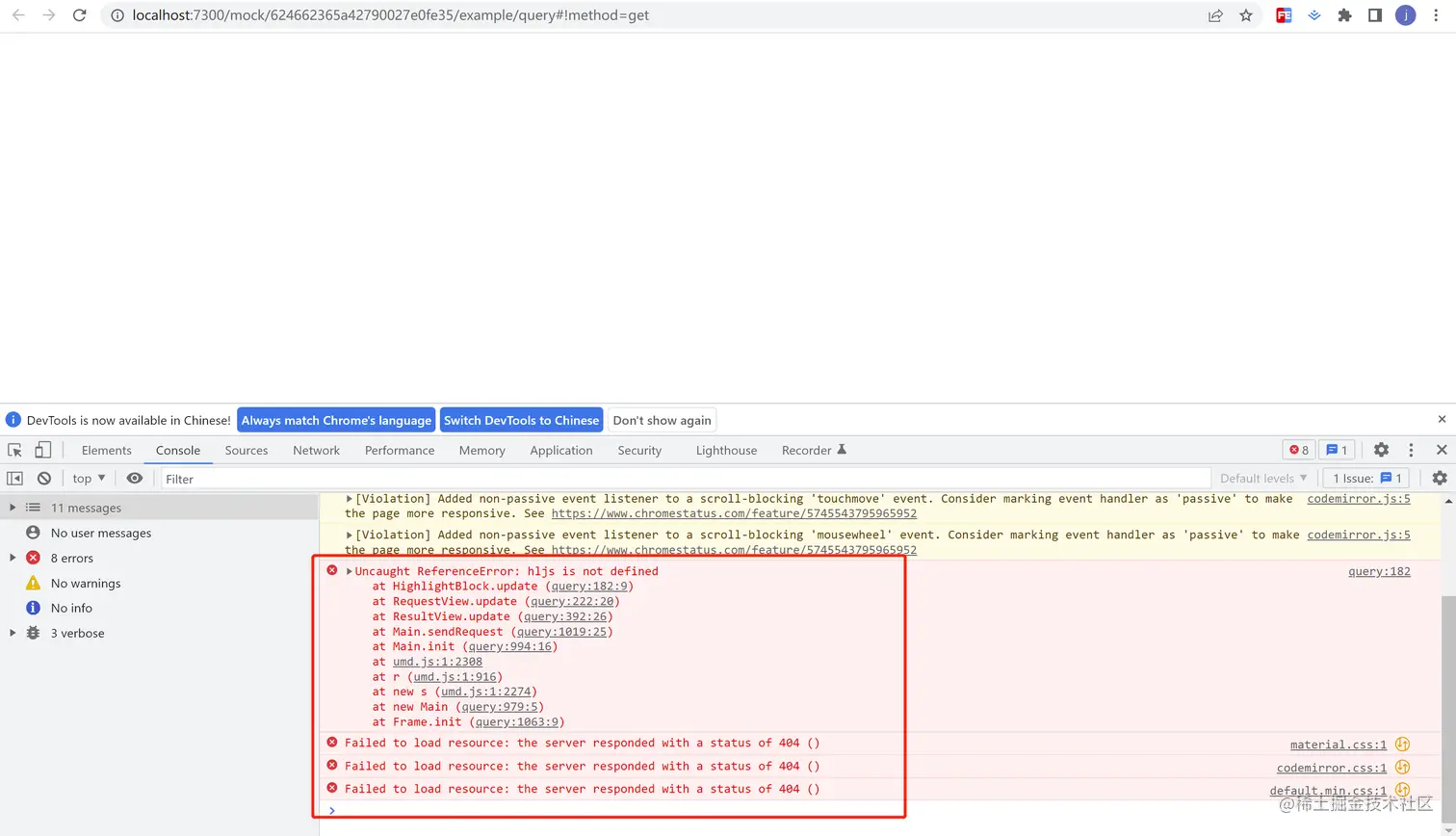
Task: Open network request icon beside default.min.css
Action: pos(1402,791)
